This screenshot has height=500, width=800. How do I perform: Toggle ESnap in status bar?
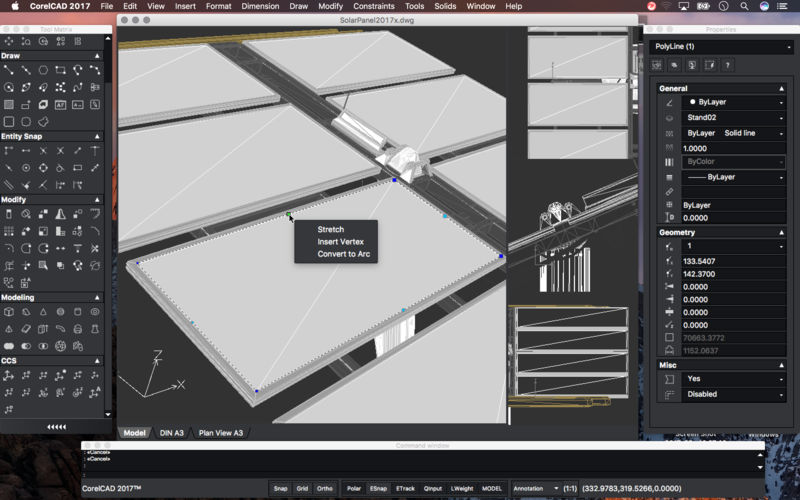pos(378,488)
